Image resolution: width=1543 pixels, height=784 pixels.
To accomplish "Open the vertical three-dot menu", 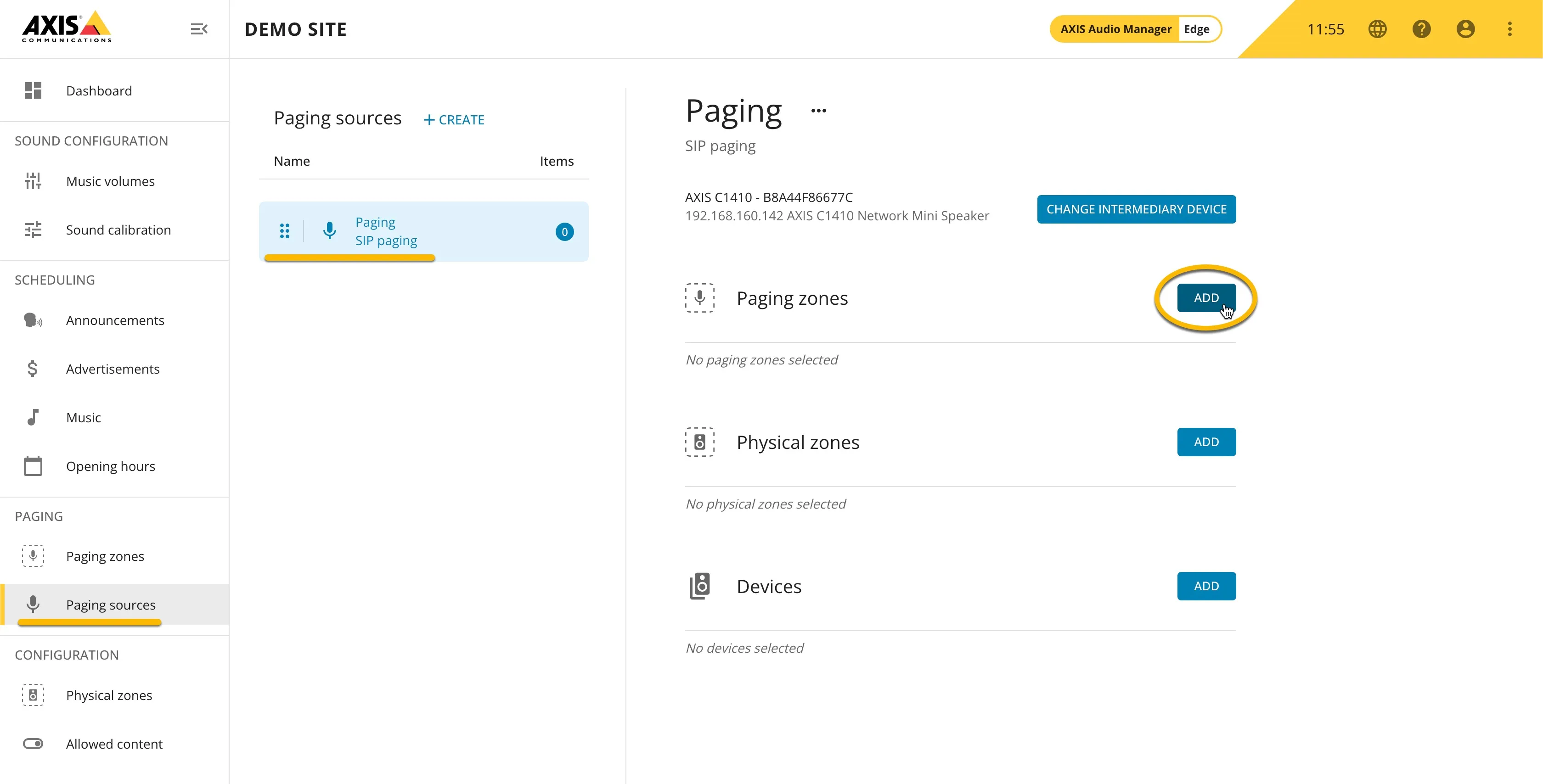I will click(1509, 29).
